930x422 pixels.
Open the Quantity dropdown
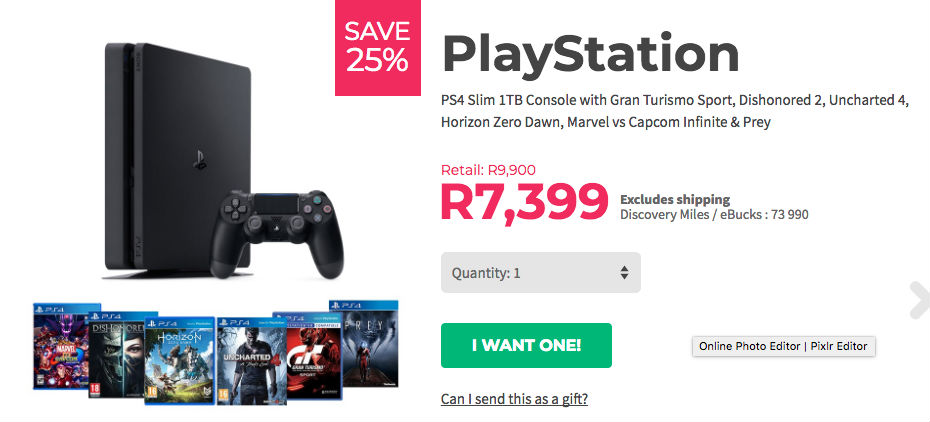click(540, 272)
